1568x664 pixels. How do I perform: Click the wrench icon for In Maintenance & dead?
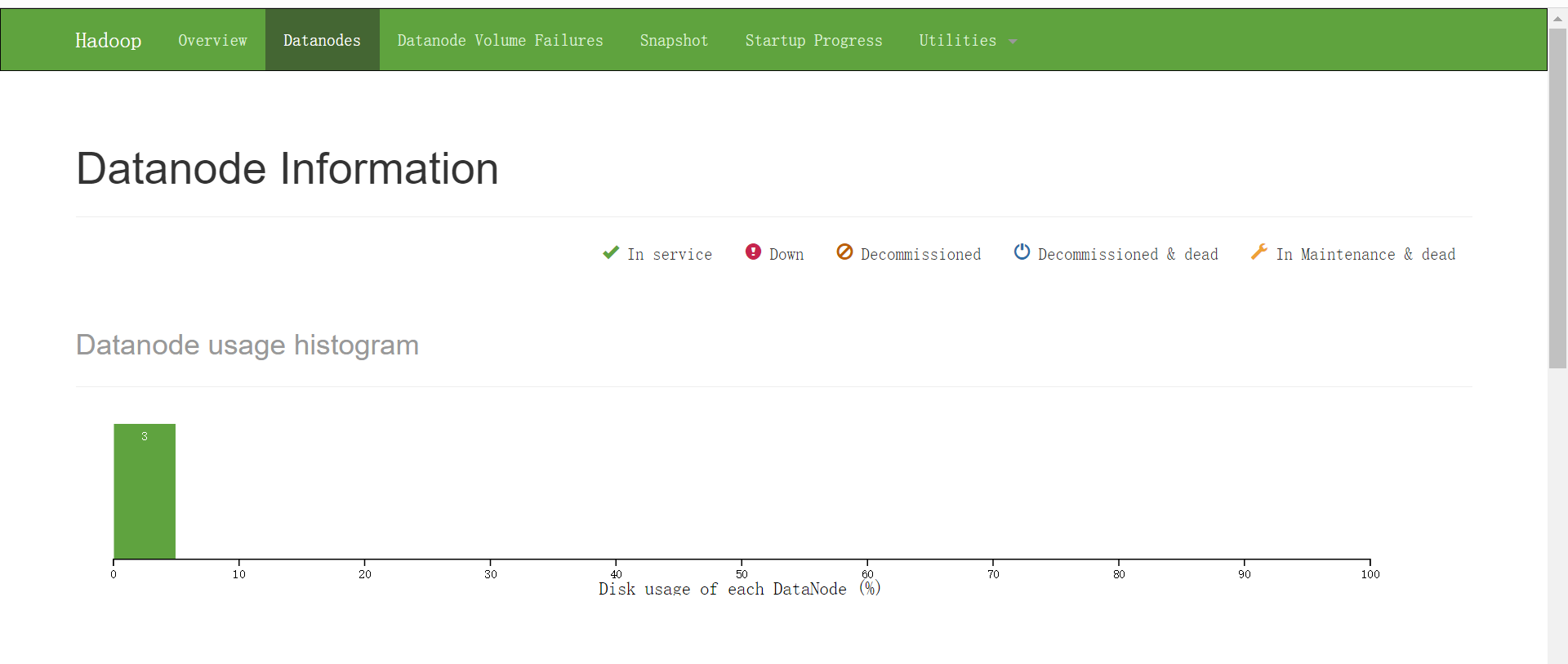click(x=1259, y=252)
